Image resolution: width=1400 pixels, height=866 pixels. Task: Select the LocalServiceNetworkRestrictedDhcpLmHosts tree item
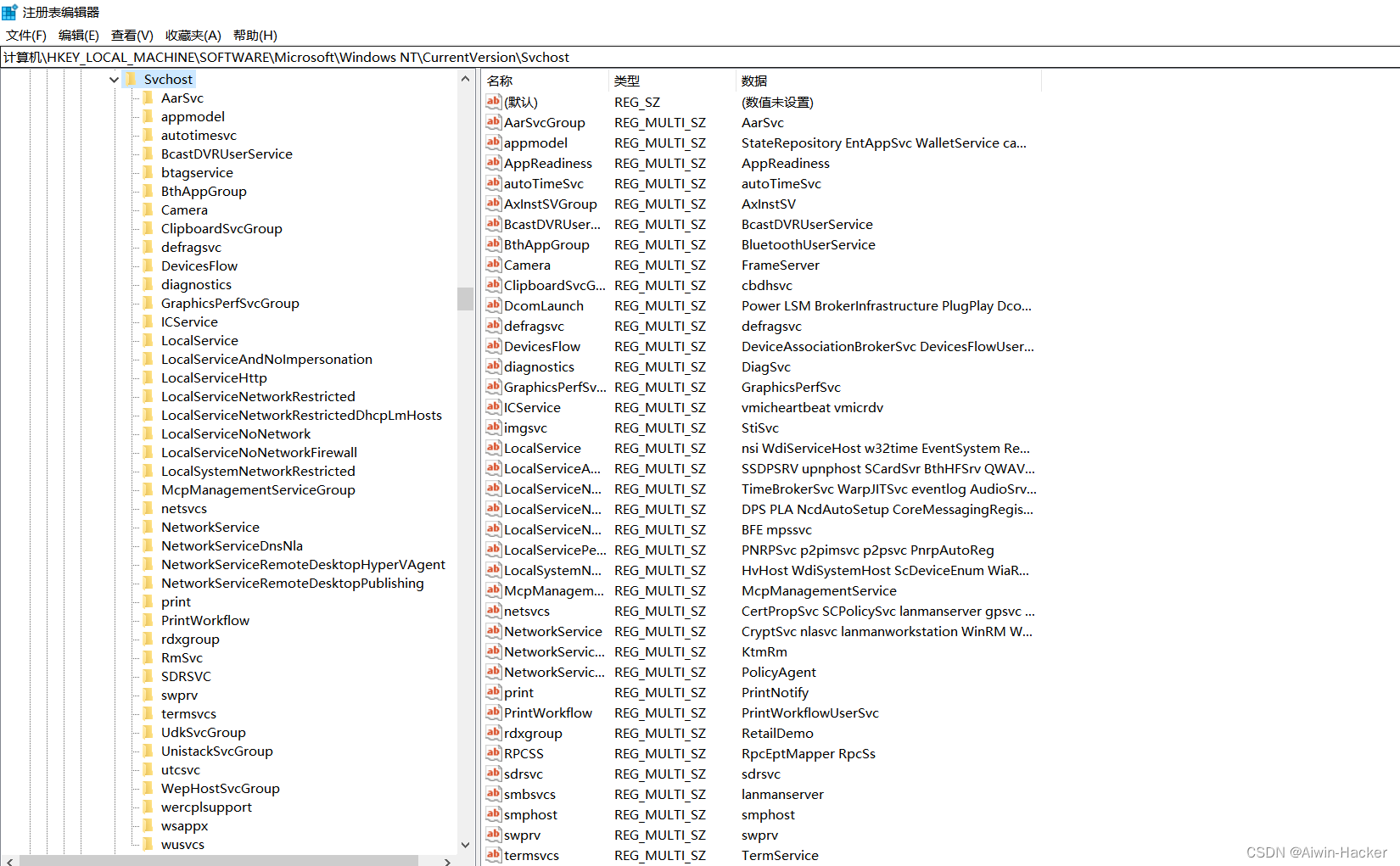301,415
